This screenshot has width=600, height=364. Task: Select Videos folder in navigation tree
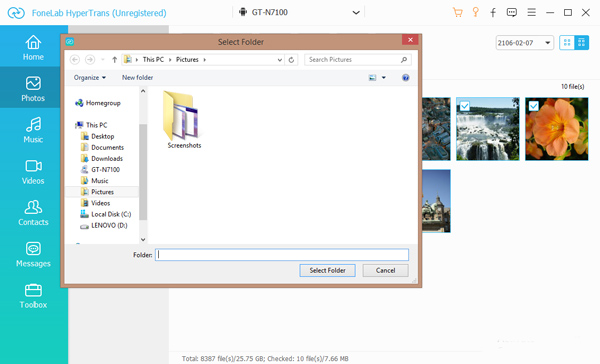point(95,203)
